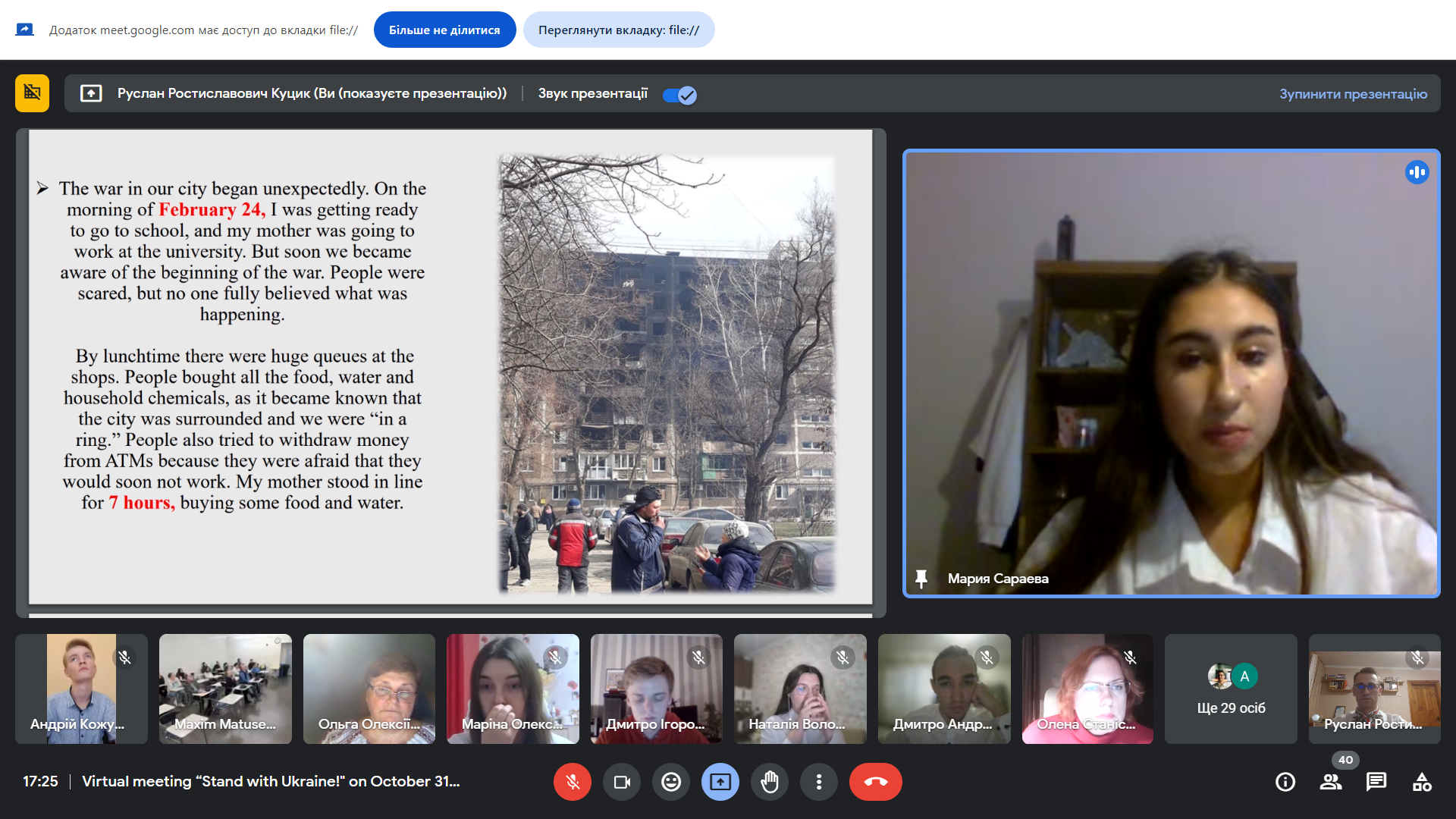Click the 'Зупинити презентацію' link
1456x819 pixels.
coord(1353,94)
